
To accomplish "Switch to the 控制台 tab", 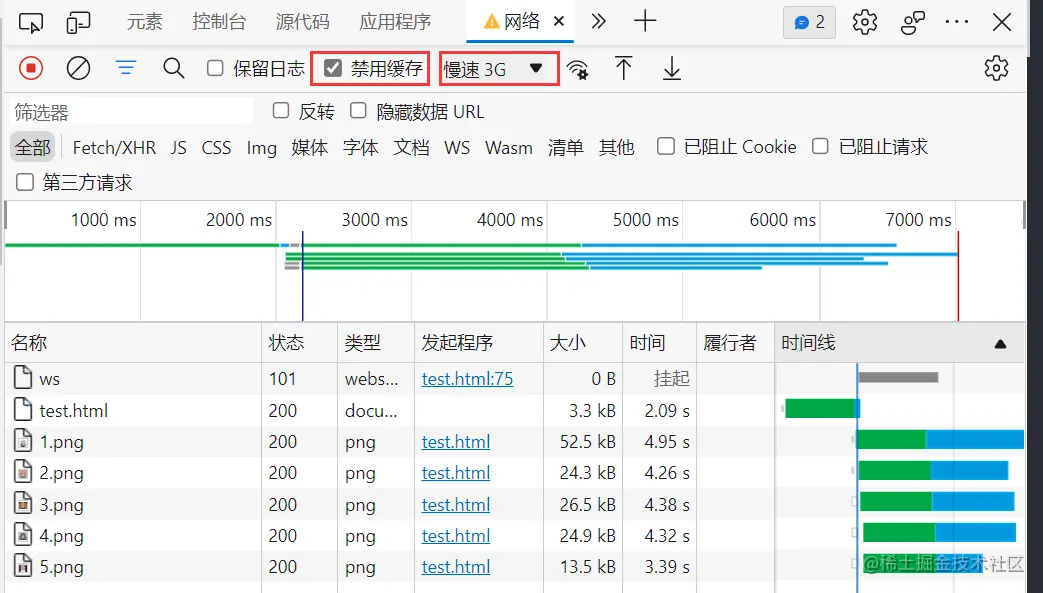I will 219,22.
